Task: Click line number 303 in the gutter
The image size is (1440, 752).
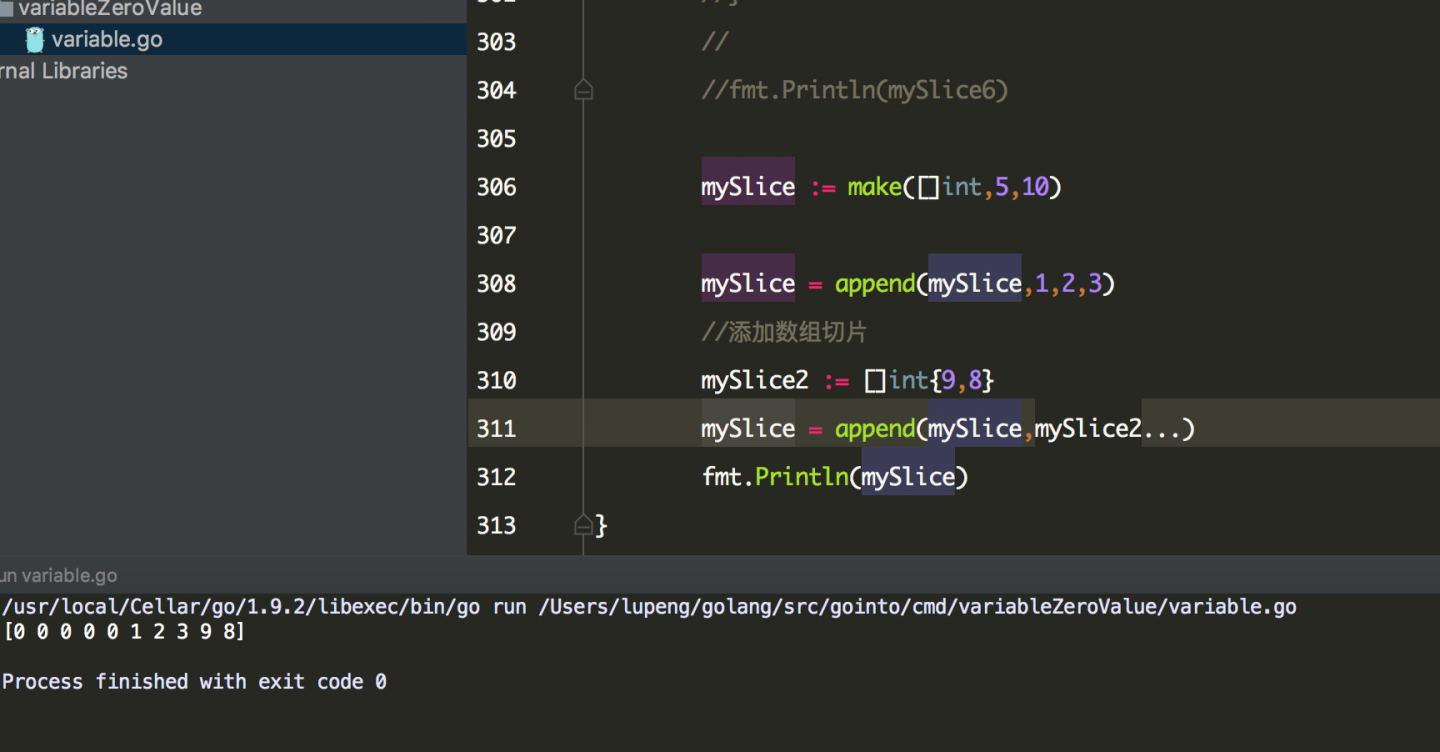Action: pyautogui.click(x=497, y=42)
